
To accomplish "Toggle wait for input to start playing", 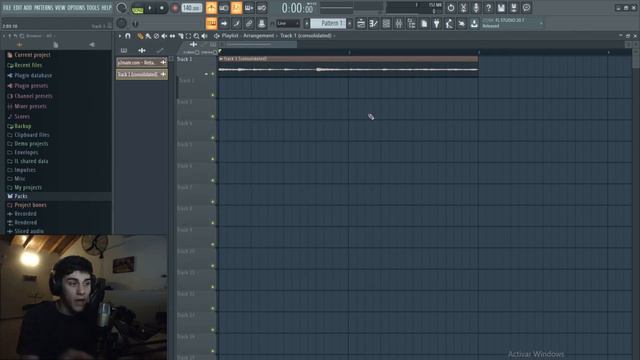I will (x=224, y=8).
